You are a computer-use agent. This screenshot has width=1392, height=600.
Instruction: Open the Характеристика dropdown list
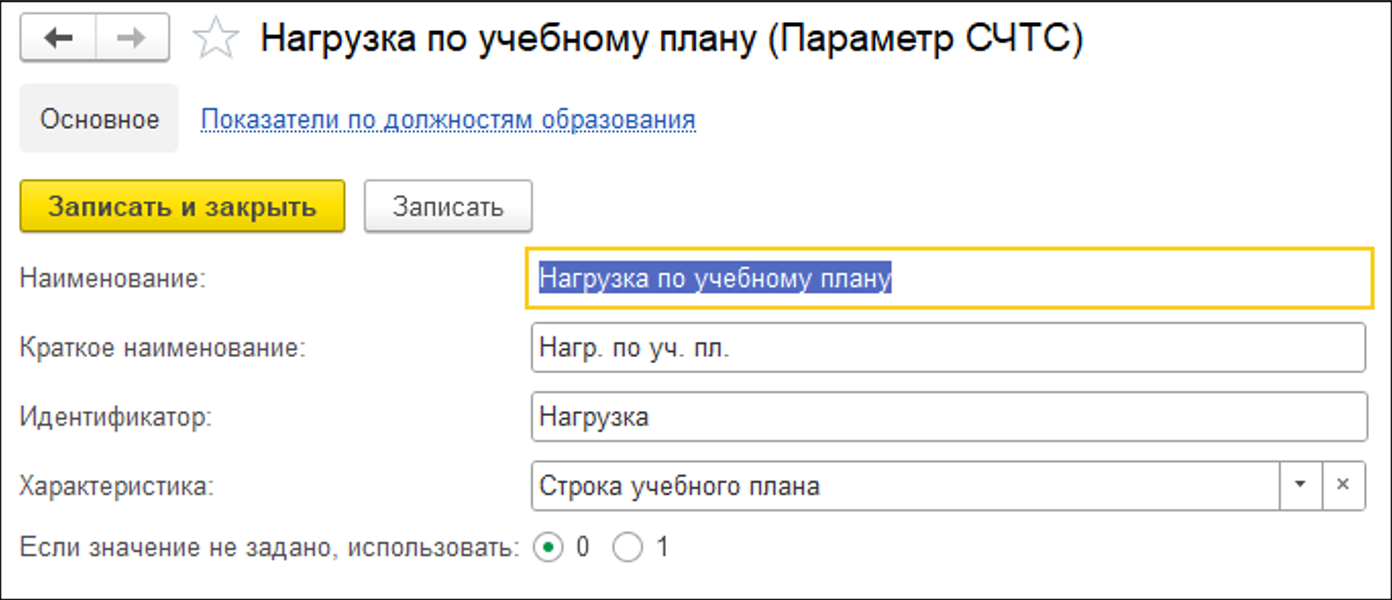[1300, 486]
